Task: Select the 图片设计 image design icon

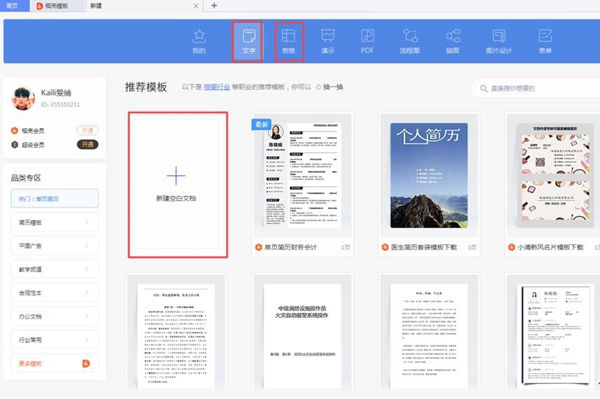Action: click(x=499, y=41)
